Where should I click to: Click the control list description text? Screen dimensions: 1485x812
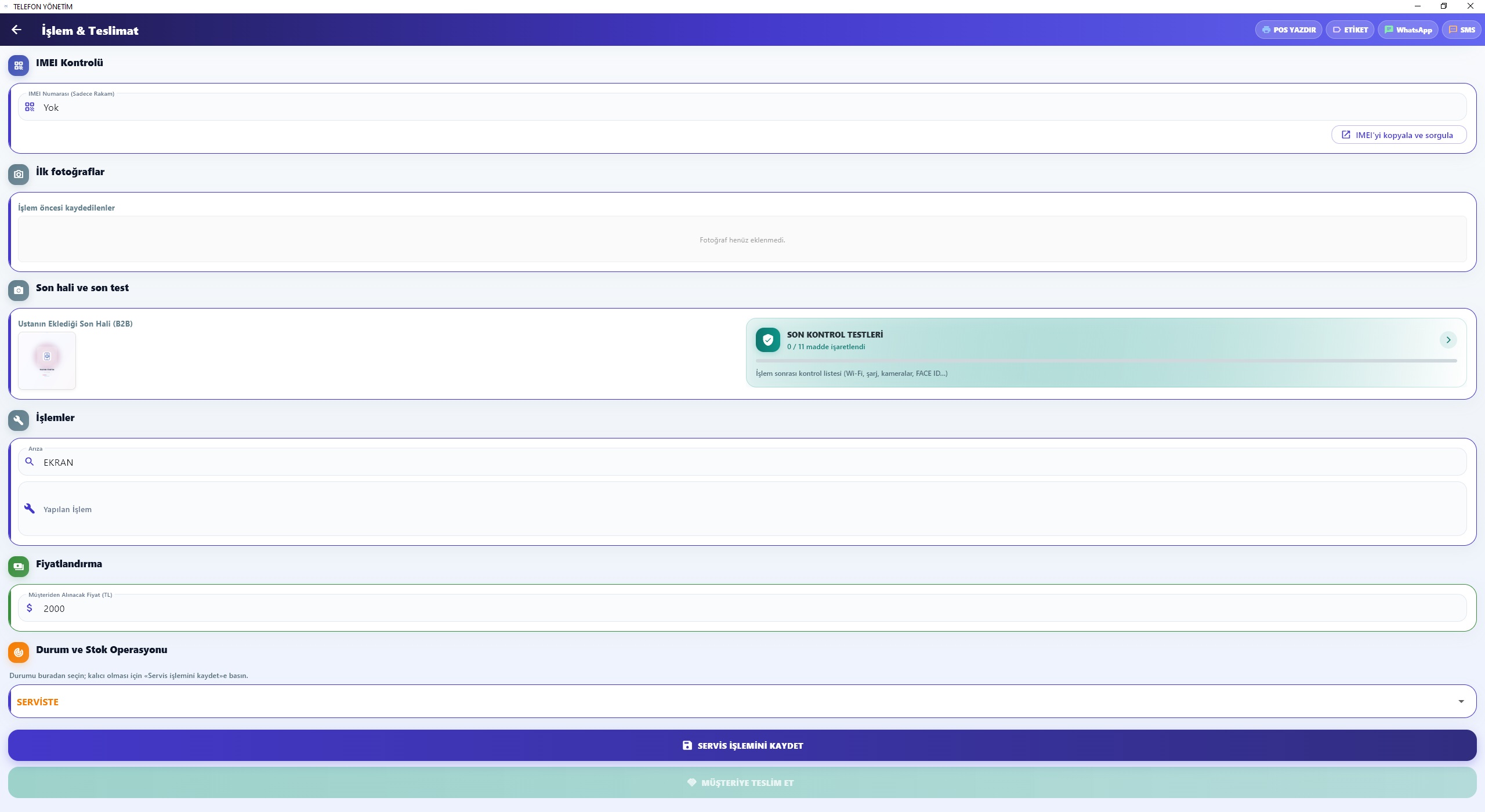[x=852, y=374]
